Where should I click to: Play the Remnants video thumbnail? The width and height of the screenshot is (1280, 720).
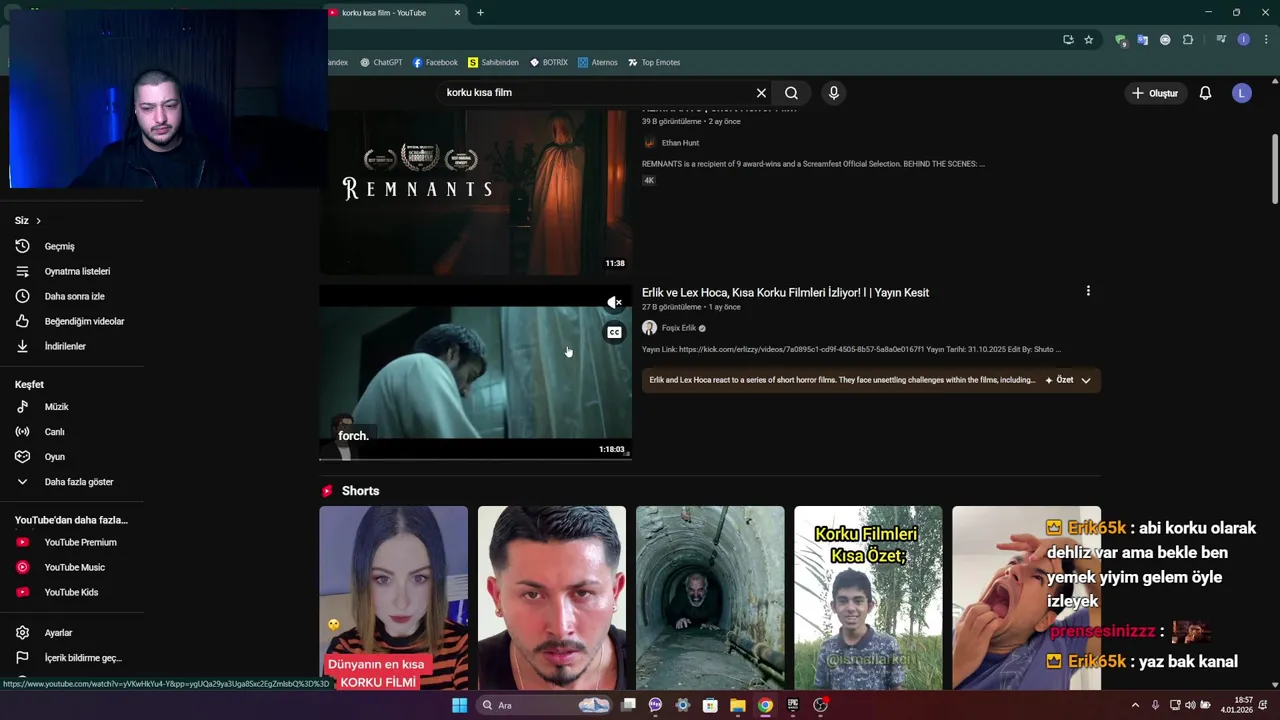coord(475,192)
